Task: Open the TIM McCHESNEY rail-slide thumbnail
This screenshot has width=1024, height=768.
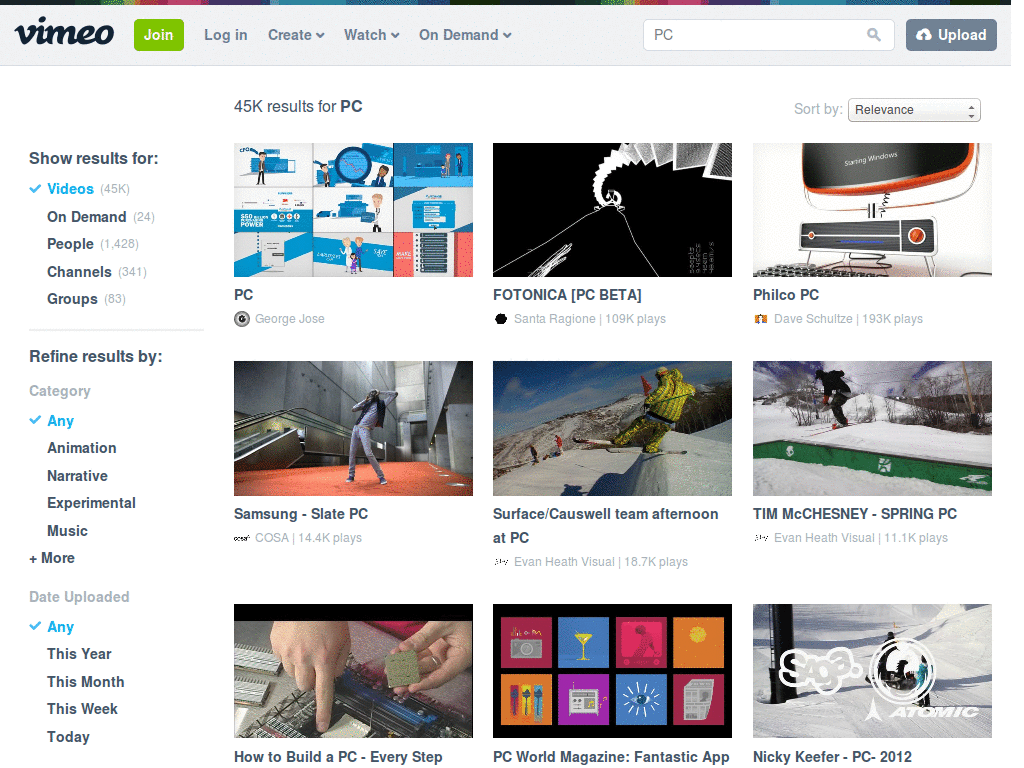Action: pyautogui.click(x=872, y=428)
